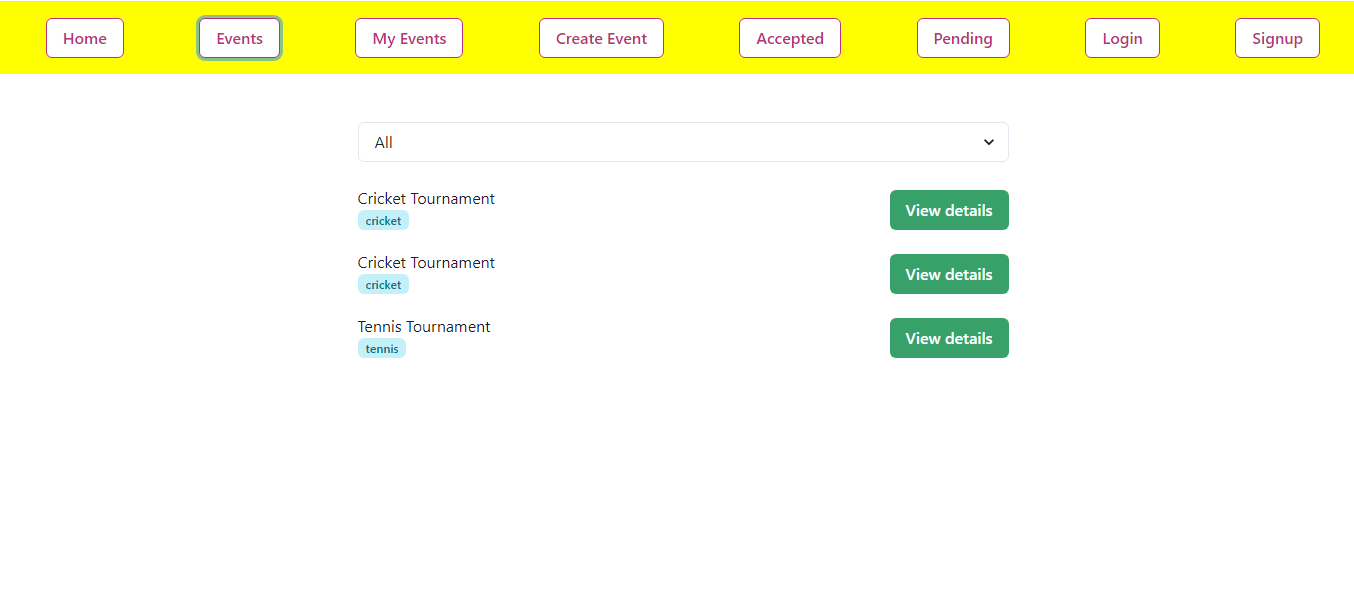Click the Tennis Tournament title

pyautogui.click(x=424, y=326)
